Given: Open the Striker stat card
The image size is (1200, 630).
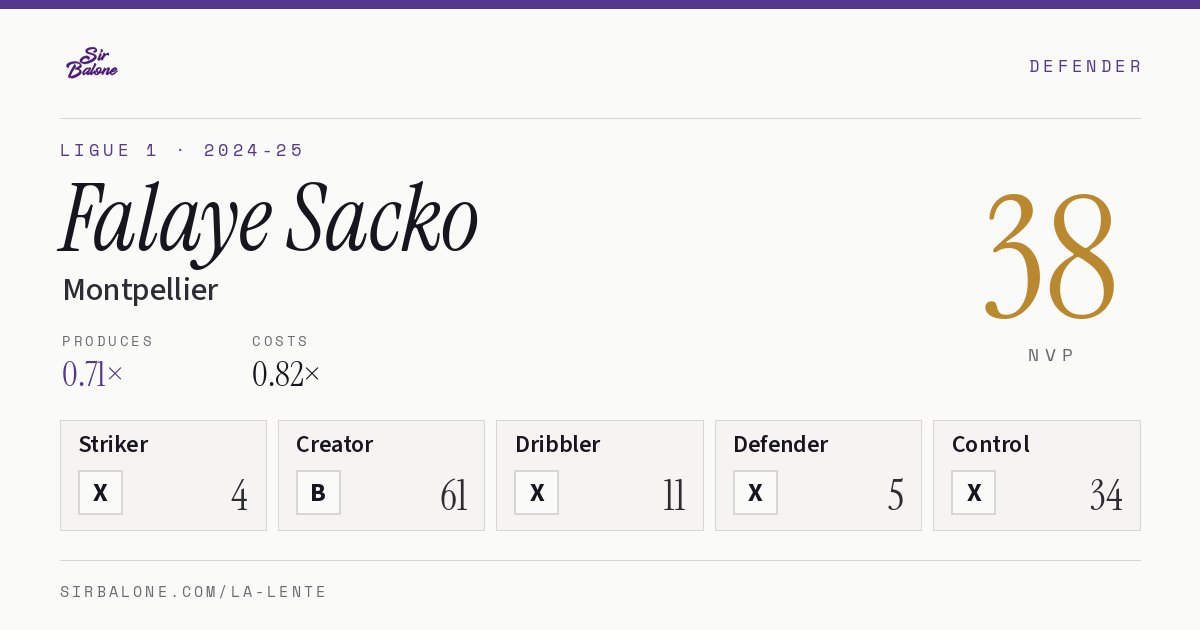Looking at the screenshot, I should 163,475.
